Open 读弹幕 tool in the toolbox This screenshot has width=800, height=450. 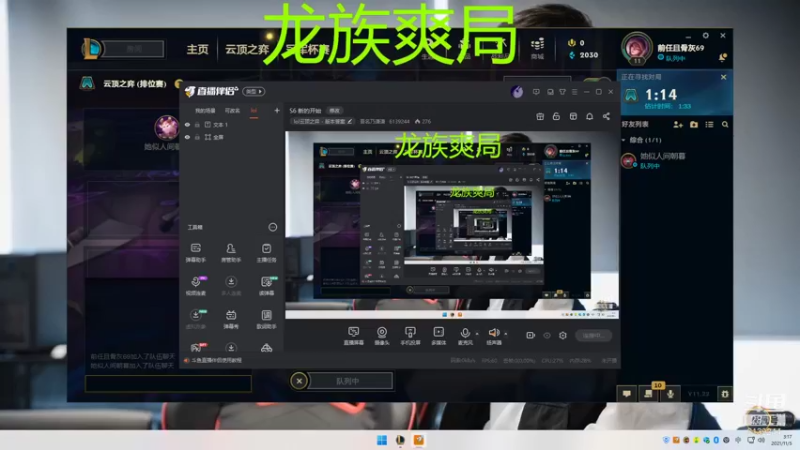click(x=266, y=286)
